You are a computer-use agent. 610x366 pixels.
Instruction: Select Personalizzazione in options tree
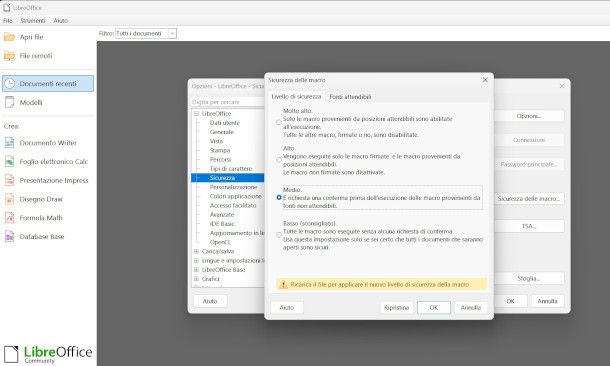click(233, 187)
